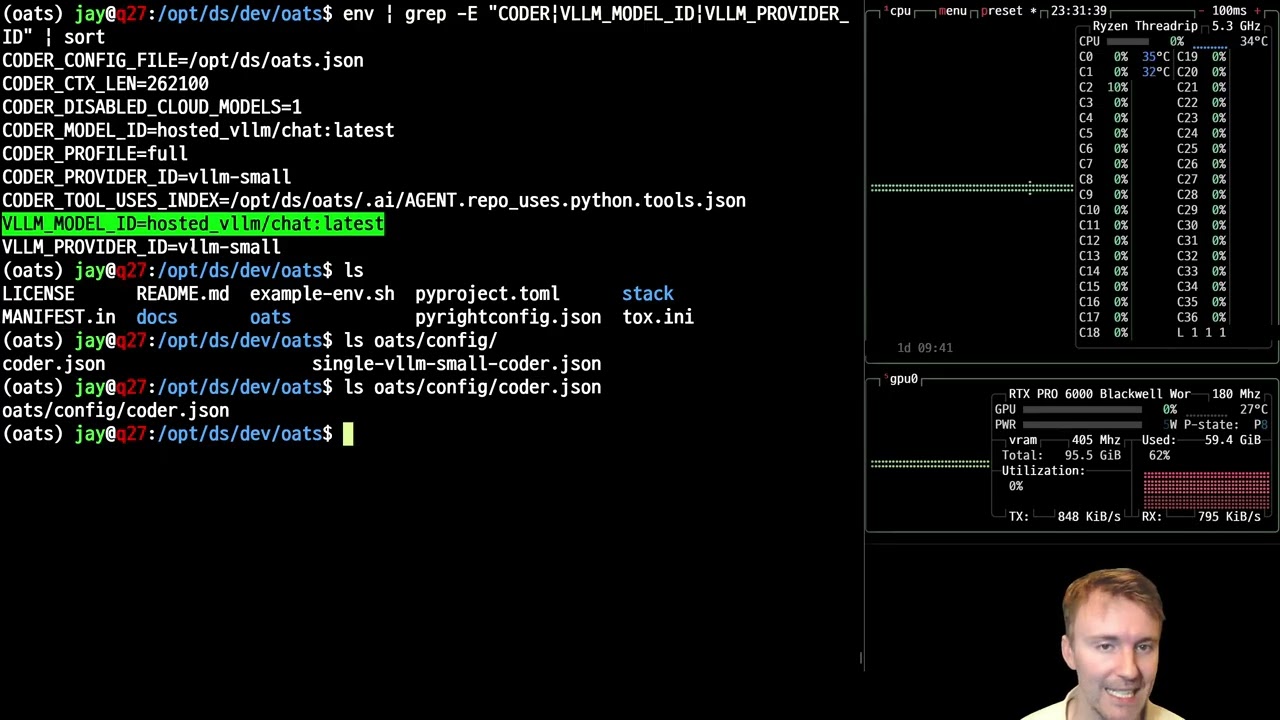Click the 100ms update interval value
The image size is (1280, 720).
(x=1230, y=11)
